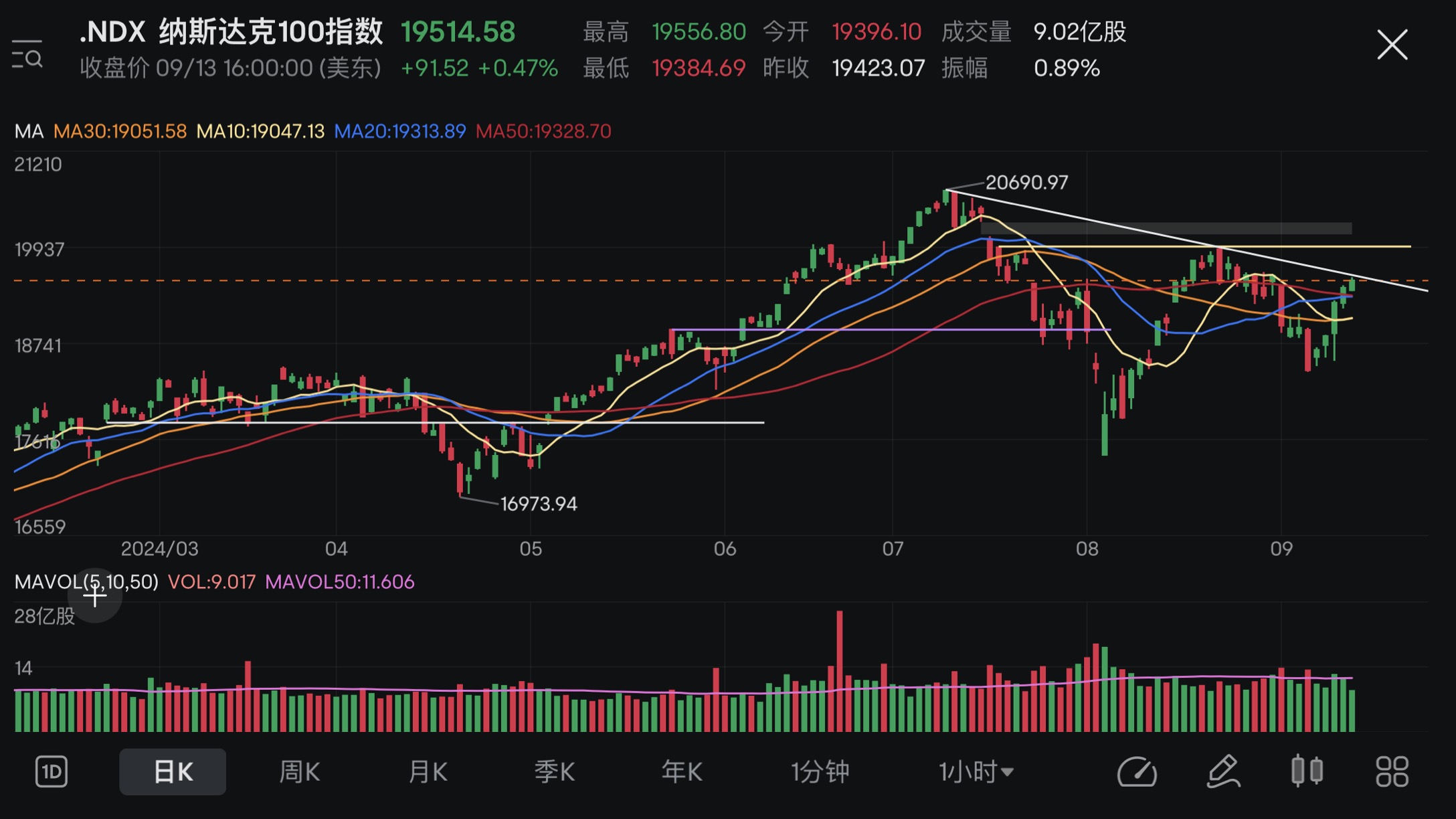The width and height of the screenshot is (1456, 819).
Task: Click the 最高 value 19556.80
Action: (699, 31)
